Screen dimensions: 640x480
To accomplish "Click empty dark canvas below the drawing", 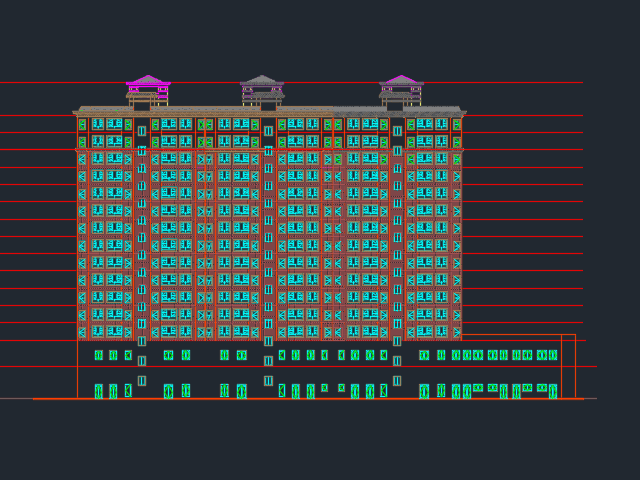I will 320,440.
